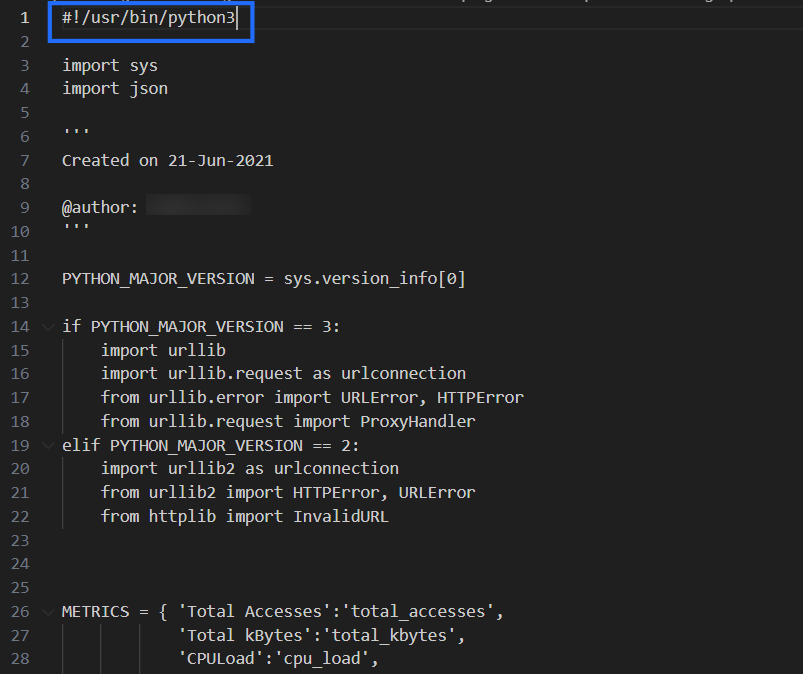This screenshot has height=674, width=803.
Task: Click 'import urllib' on line 15
Action: pos(163,350)
